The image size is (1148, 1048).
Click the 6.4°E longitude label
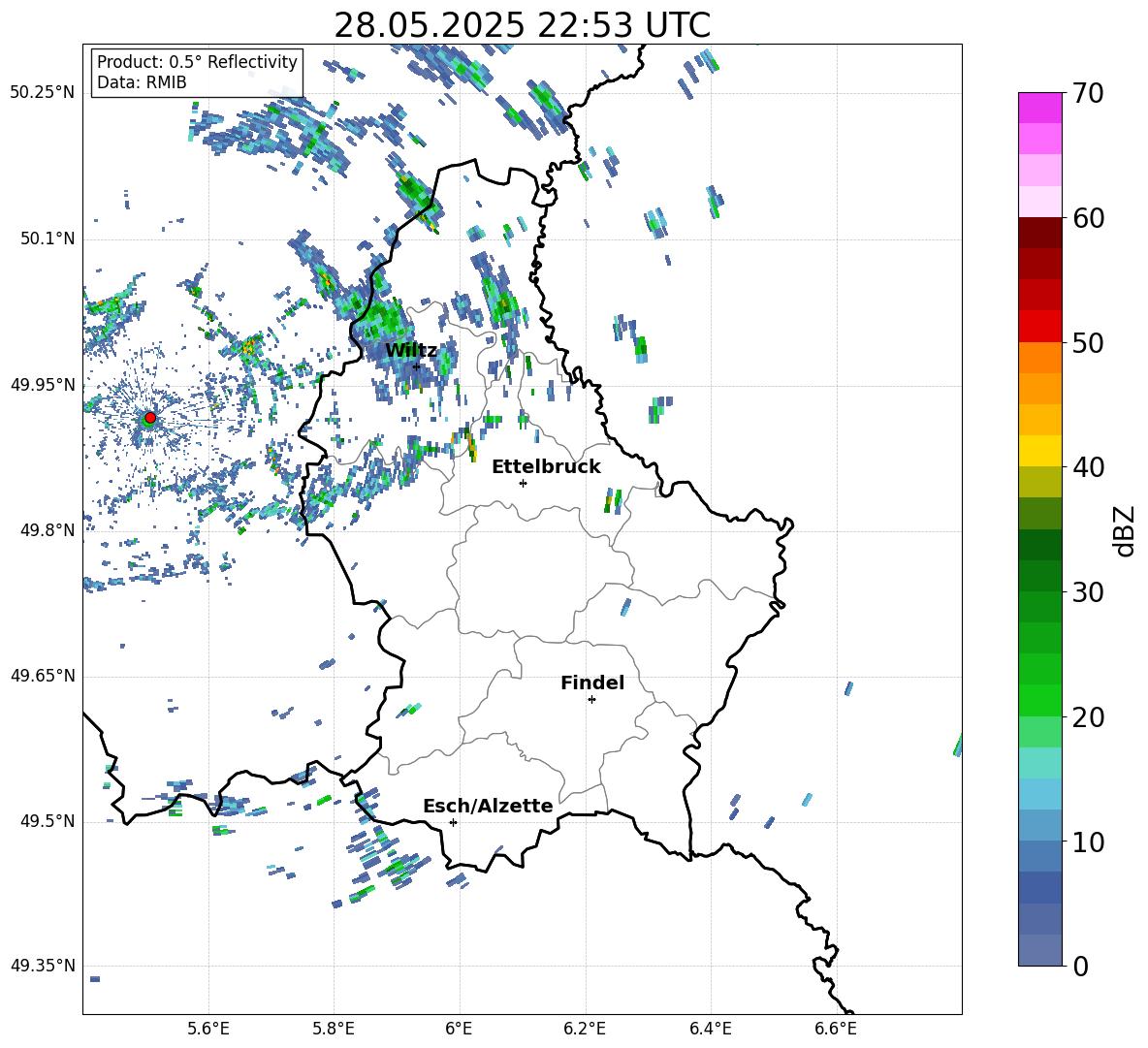pyautogui.click(x=710, y=1029)
